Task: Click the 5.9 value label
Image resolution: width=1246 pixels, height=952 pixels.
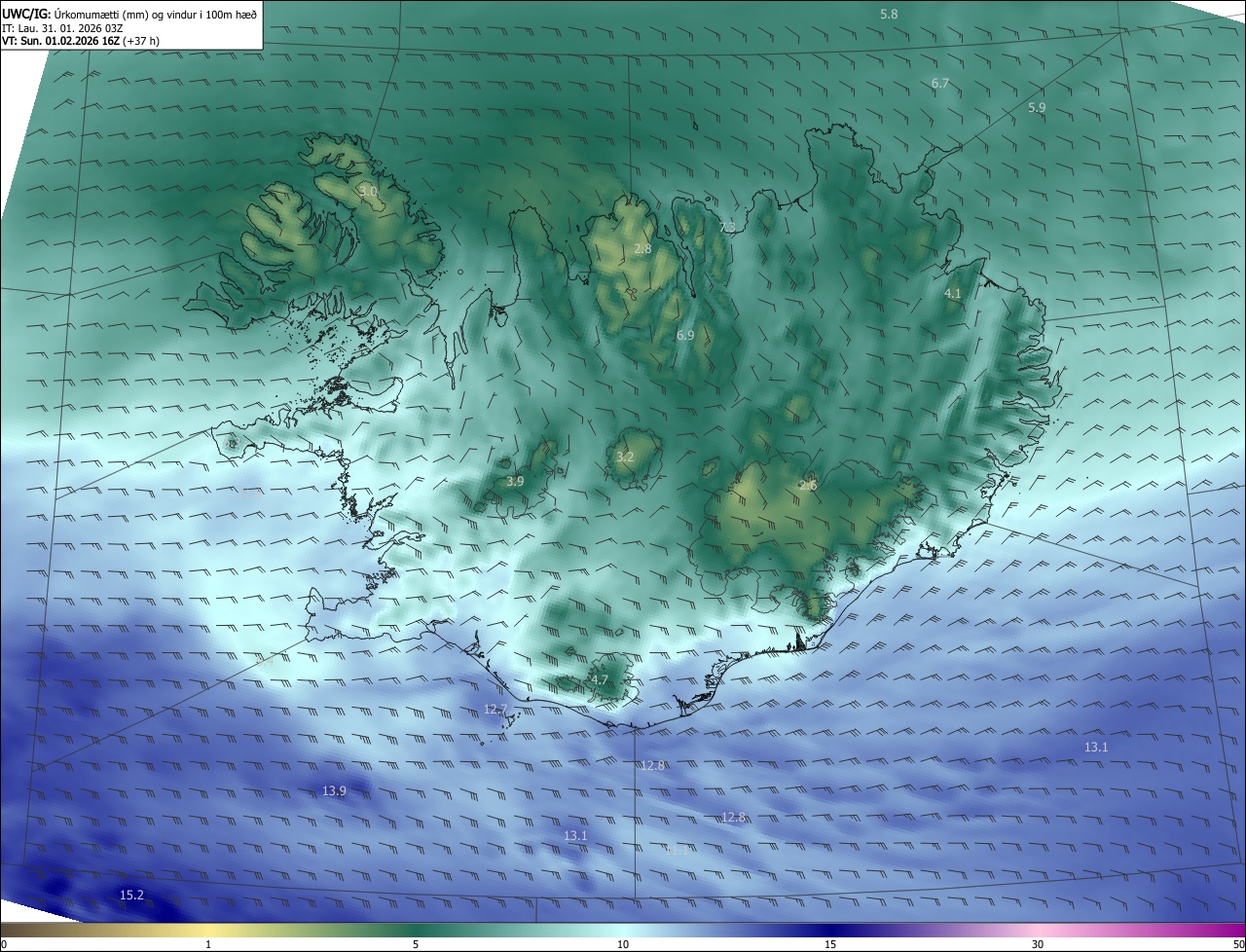Action: tap(1037, 108)
